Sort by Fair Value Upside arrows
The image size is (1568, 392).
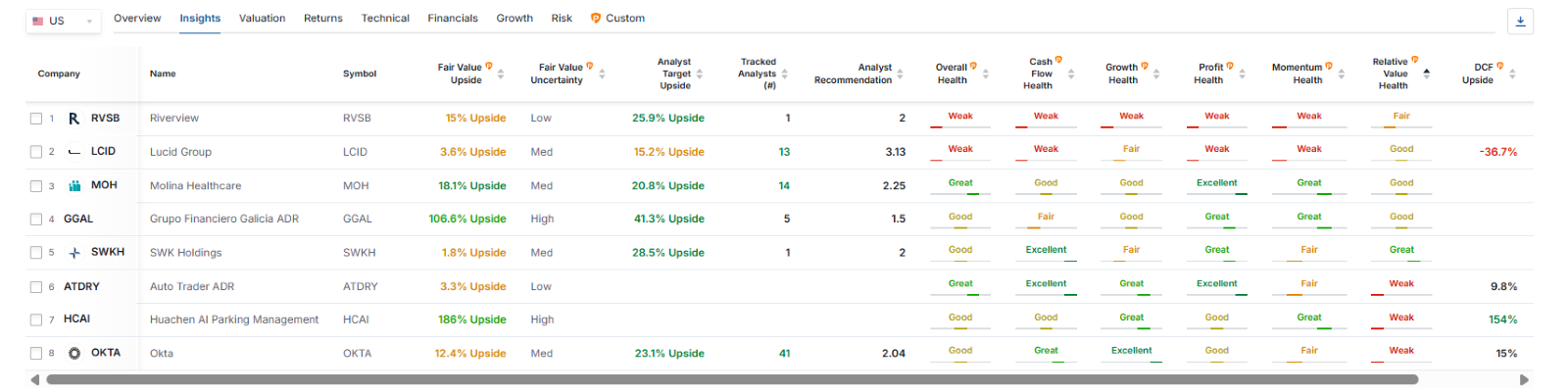(501, 73)
